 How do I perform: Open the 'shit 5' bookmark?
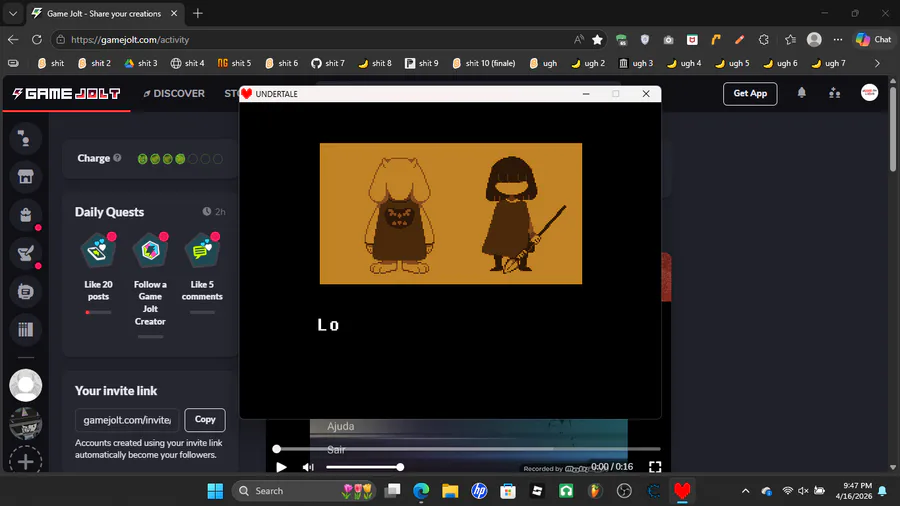234,63
